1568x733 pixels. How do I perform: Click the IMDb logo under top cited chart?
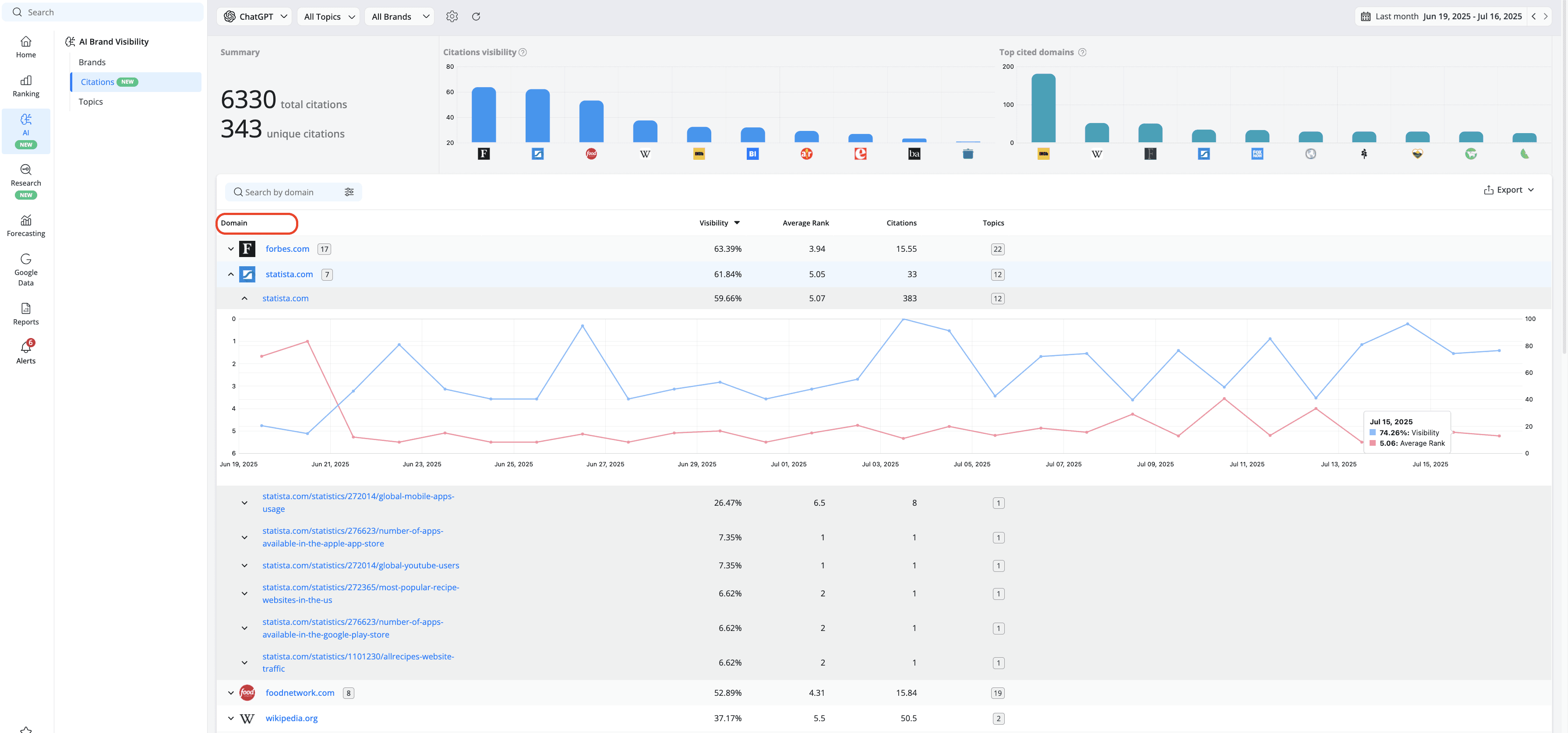point(1043,154)
